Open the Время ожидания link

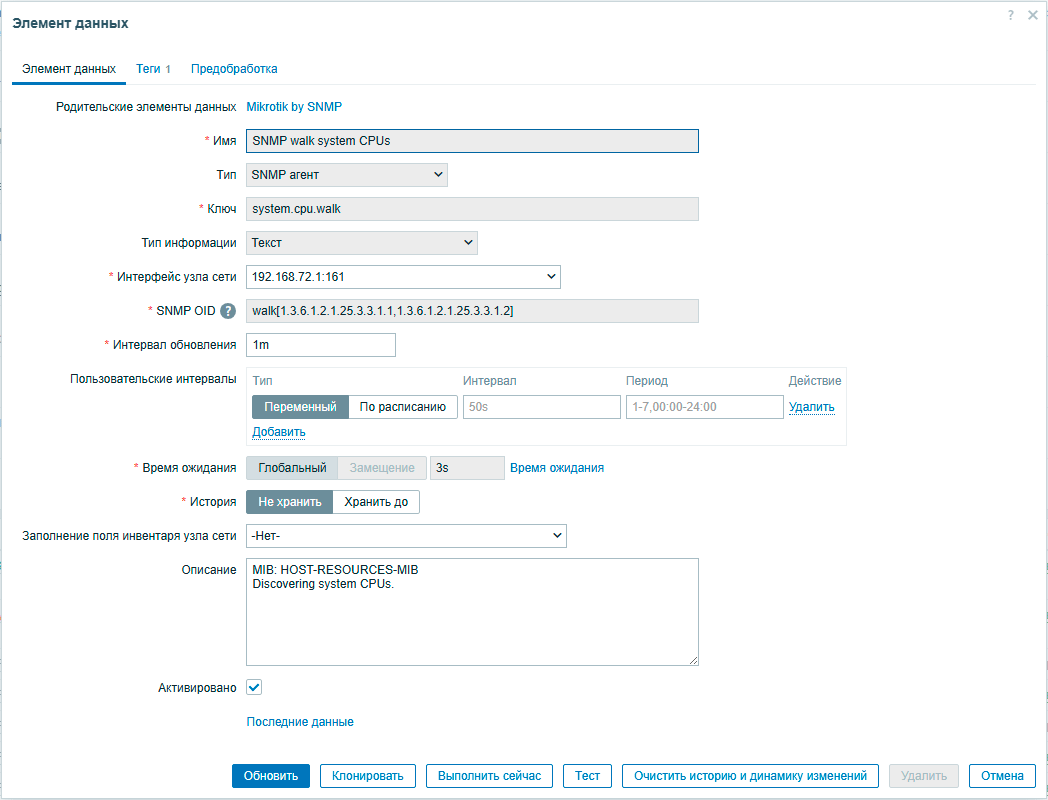(x=557, y=468)
